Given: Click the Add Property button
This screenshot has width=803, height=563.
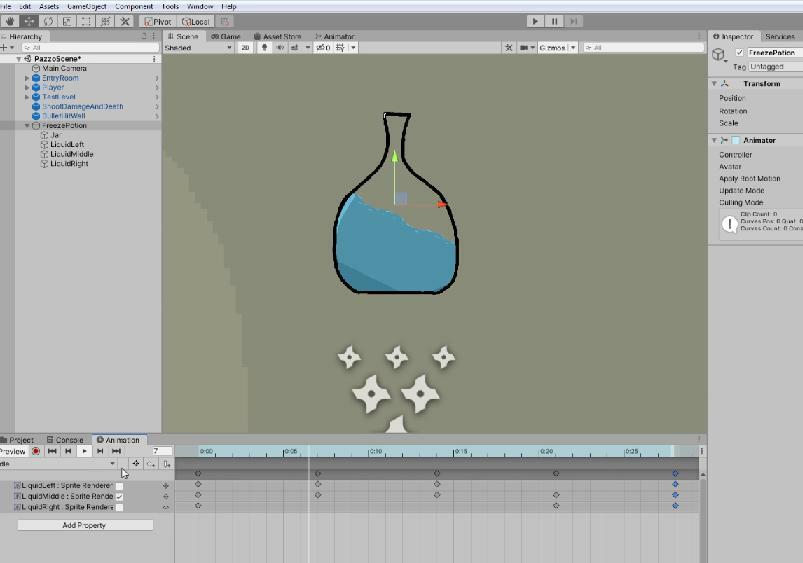Looking at the screenshot, I should [x=84, y=525].
